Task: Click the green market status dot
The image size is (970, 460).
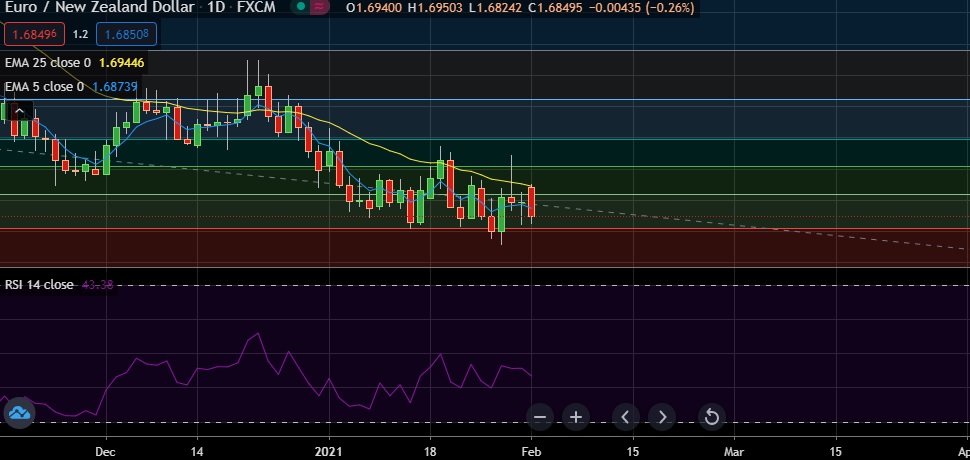Action: pos(301,7)
